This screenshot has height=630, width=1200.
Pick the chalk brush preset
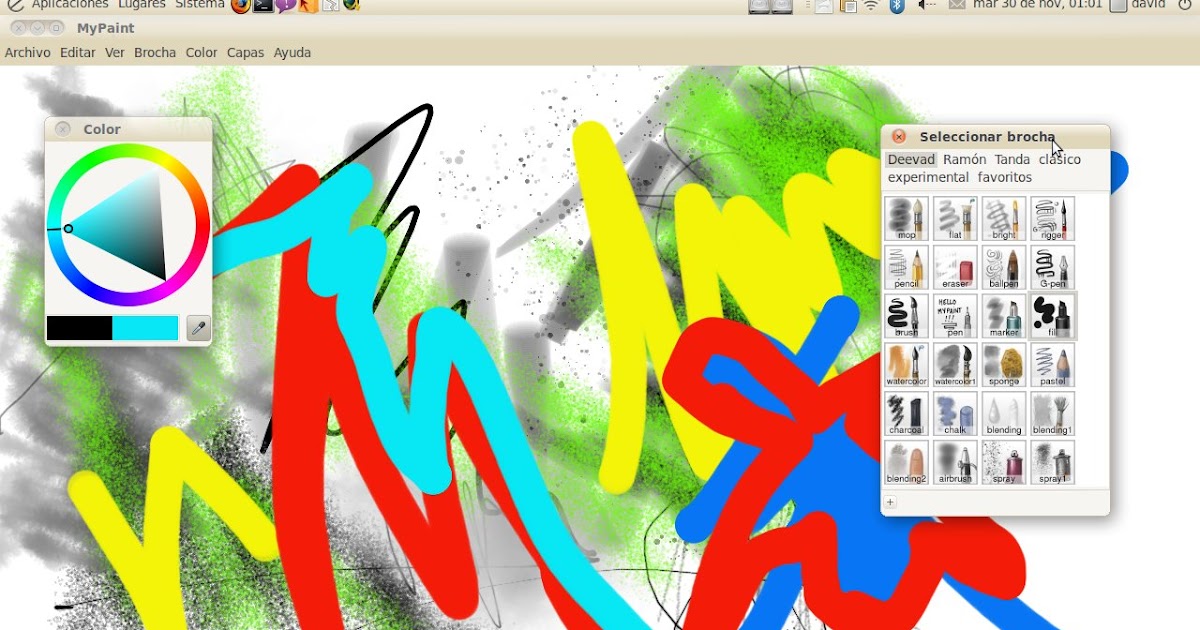point(954,412)
